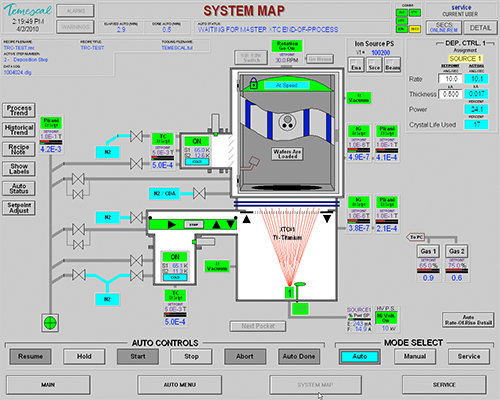This screenshot has height=400, width=500.
Task: Open the Process Trend view
Action: coord(19,110)
